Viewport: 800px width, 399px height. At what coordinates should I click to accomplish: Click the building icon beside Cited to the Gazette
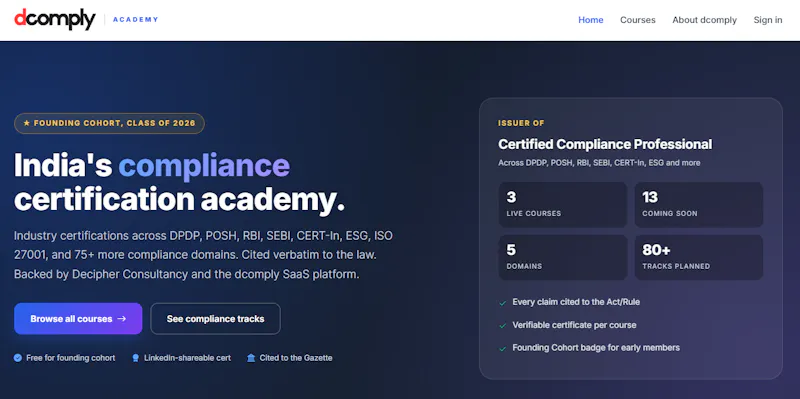tap(251, 358)
